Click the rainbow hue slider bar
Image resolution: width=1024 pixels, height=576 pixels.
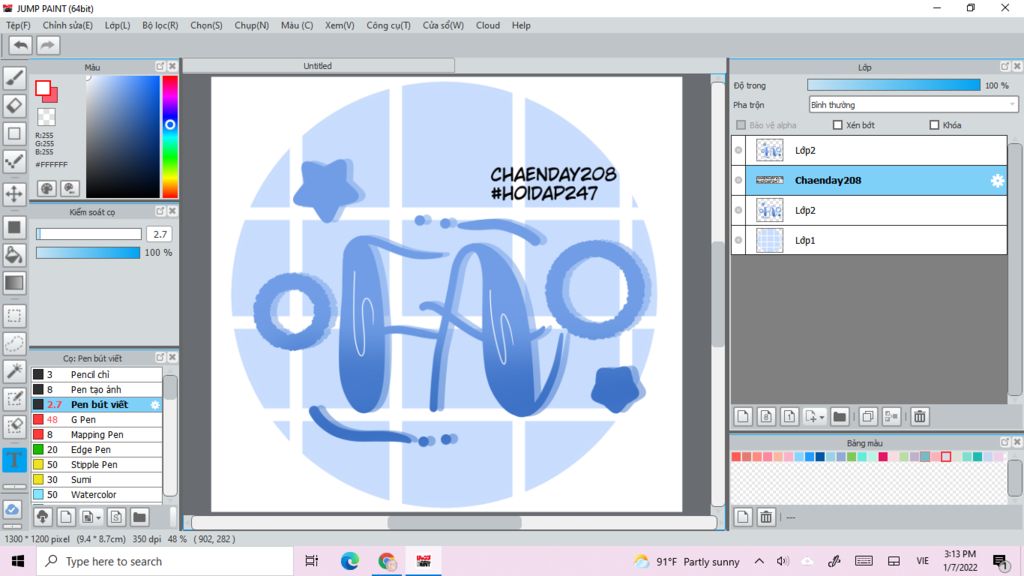[170, 136]
